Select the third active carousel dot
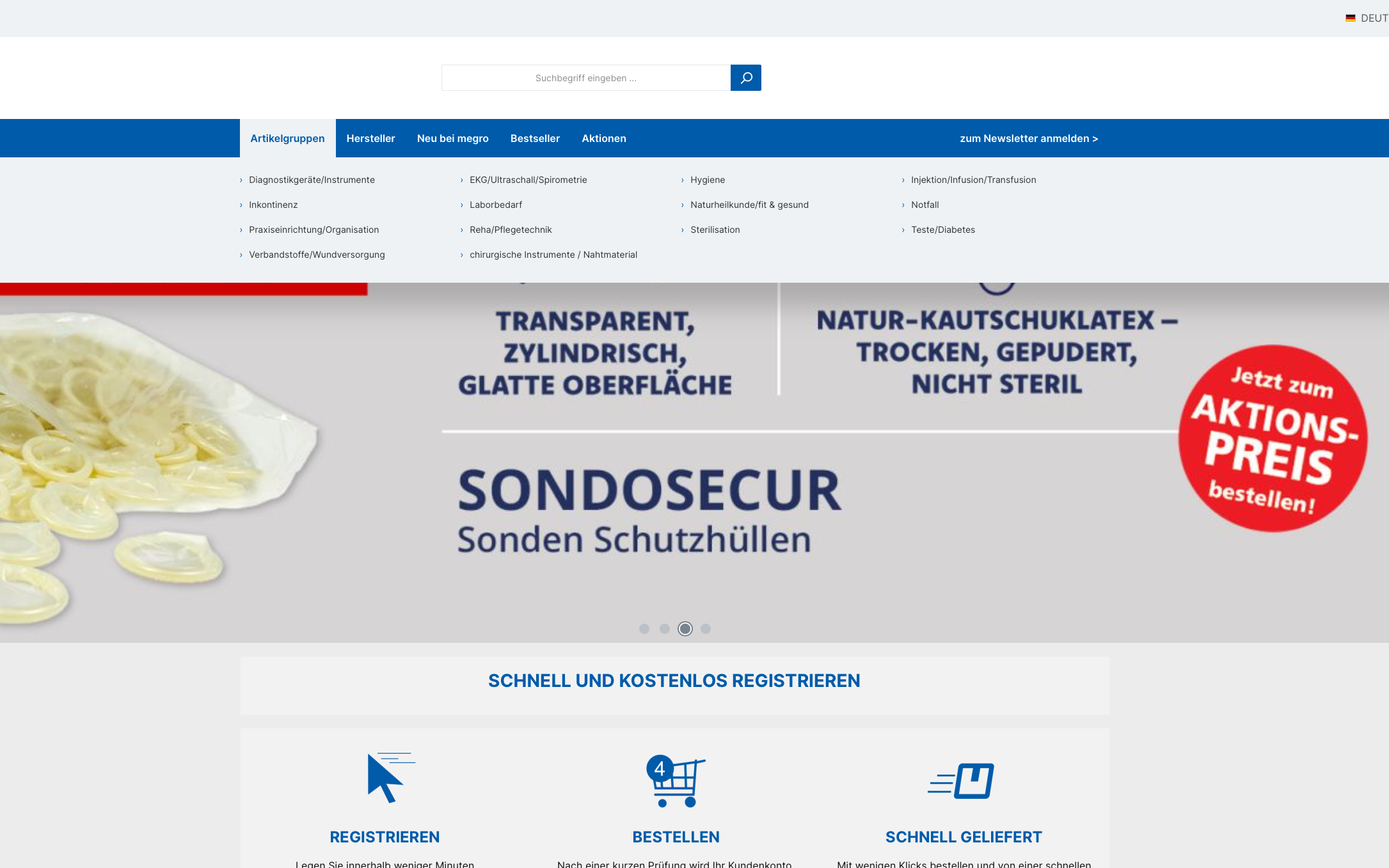 685,629
